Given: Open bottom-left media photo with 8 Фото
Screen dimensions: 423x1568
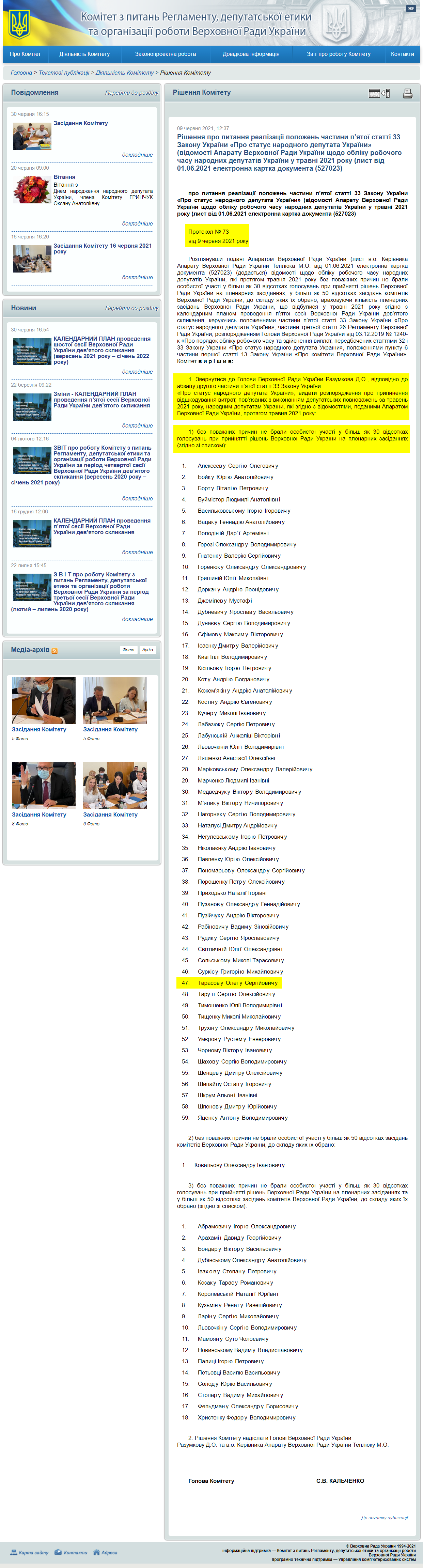Looking at the screenshot, I should [x=44, y=786].
